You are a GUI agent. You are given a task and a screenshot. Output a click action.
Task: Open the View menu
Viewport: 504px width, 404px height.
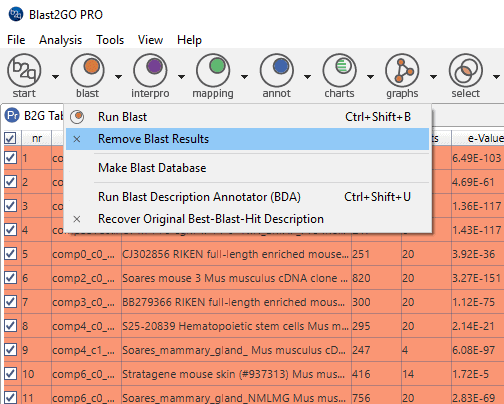pyautogui.click(x=150, y=40)
